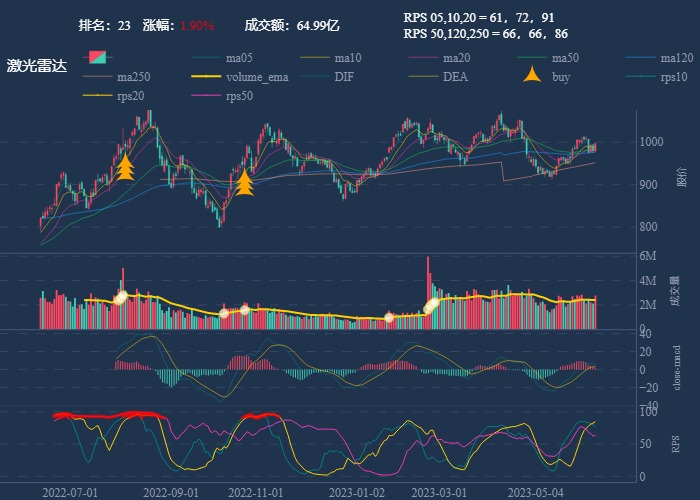Show or hide the ma250 line
Viewport: 700px width, 500px height.
pos(98,77)
